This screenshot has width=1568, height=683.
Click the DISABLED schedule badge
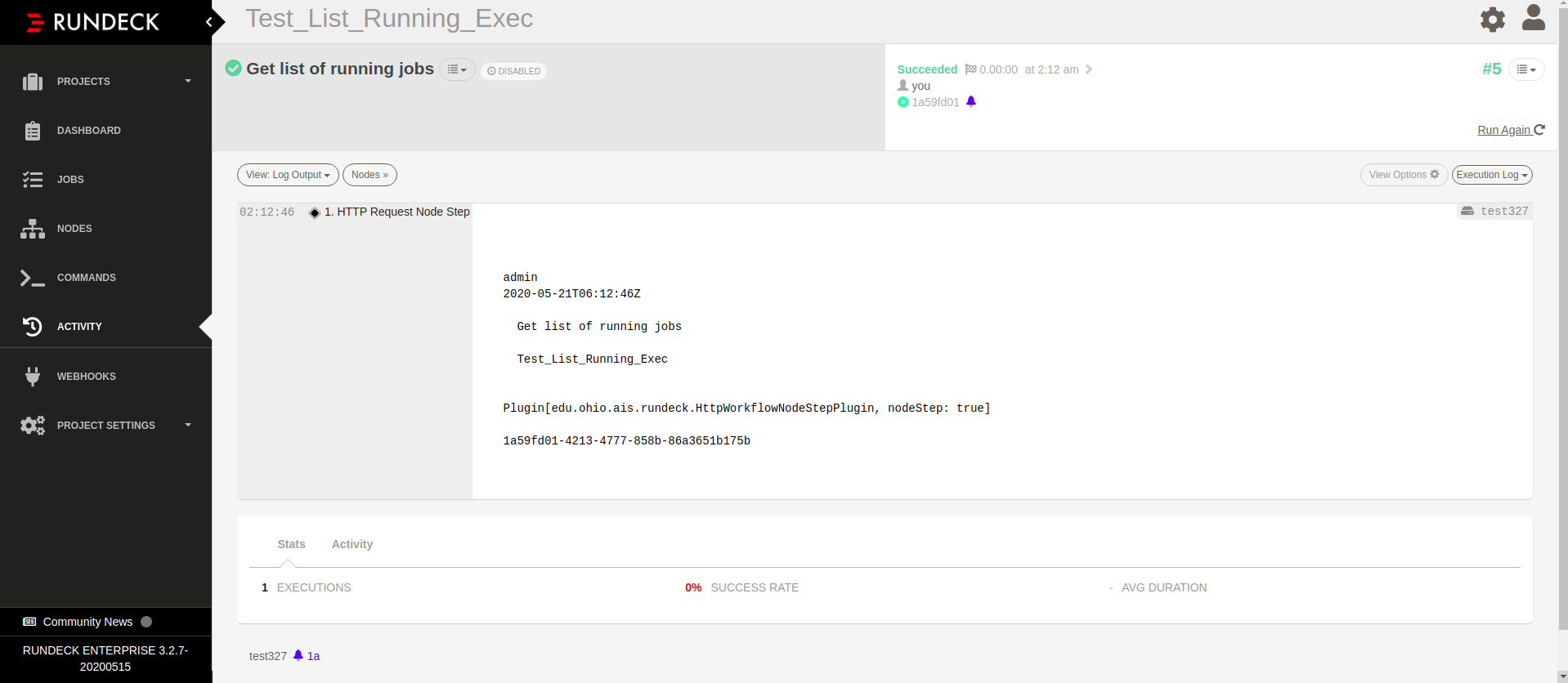[514, 71]
